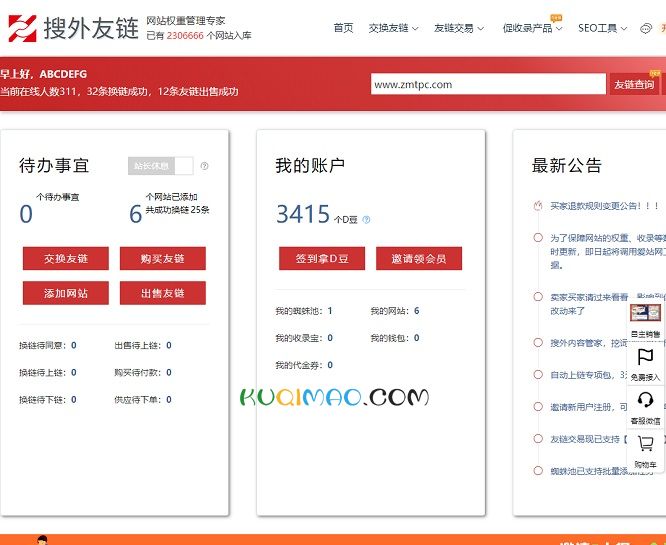Screen dimensions: 666x545
Task: Click the help icon beside 站长休息 toggle
Action: [205, 166]
